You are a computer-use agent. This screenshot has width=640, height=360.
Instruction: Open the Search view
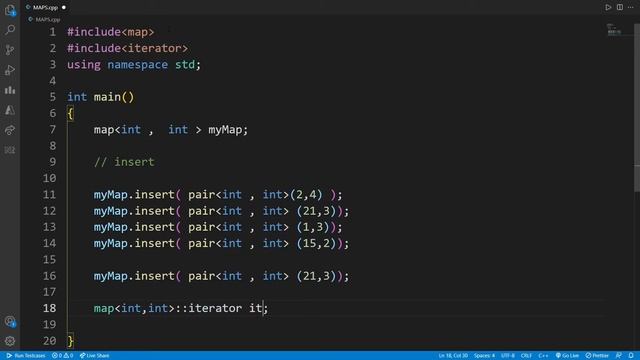(x=10, y=30)
